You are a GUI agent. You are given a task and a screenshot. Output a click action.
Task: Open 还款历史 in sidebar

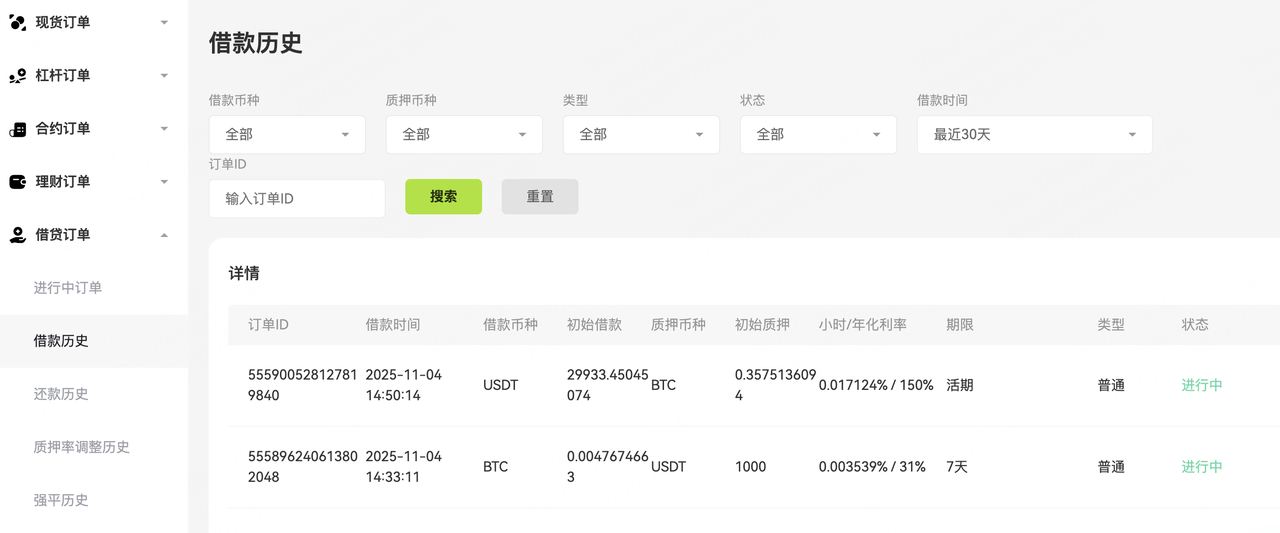[61, 394]
